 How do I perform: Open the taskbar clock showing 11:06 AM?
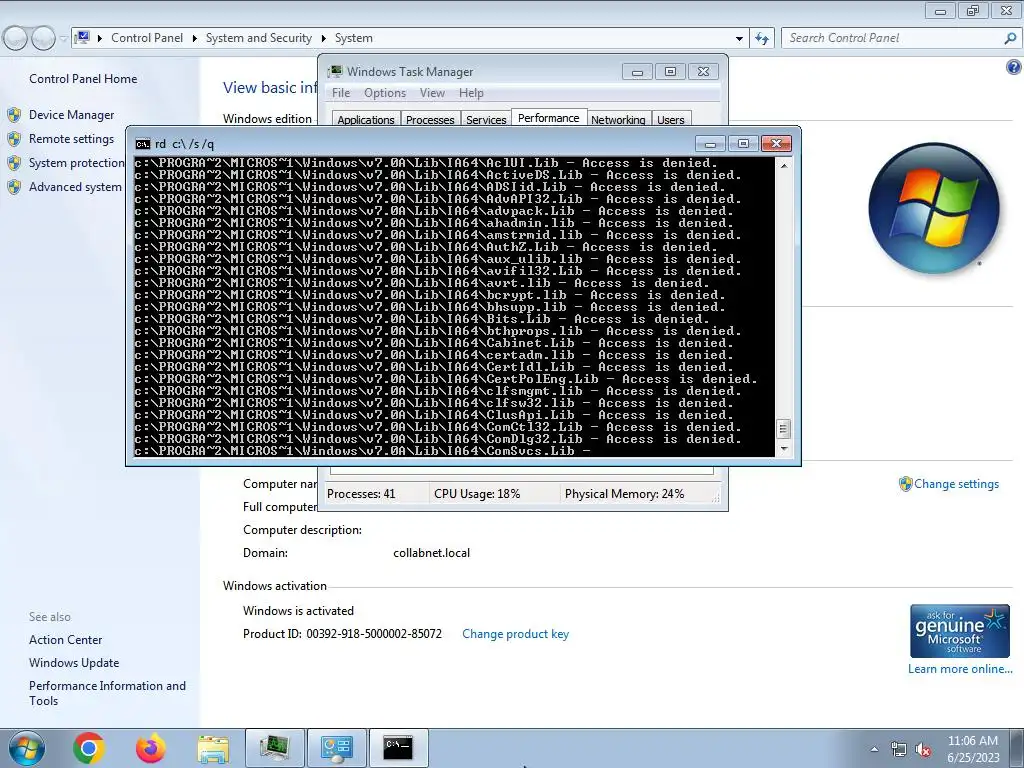pos(972,749)
